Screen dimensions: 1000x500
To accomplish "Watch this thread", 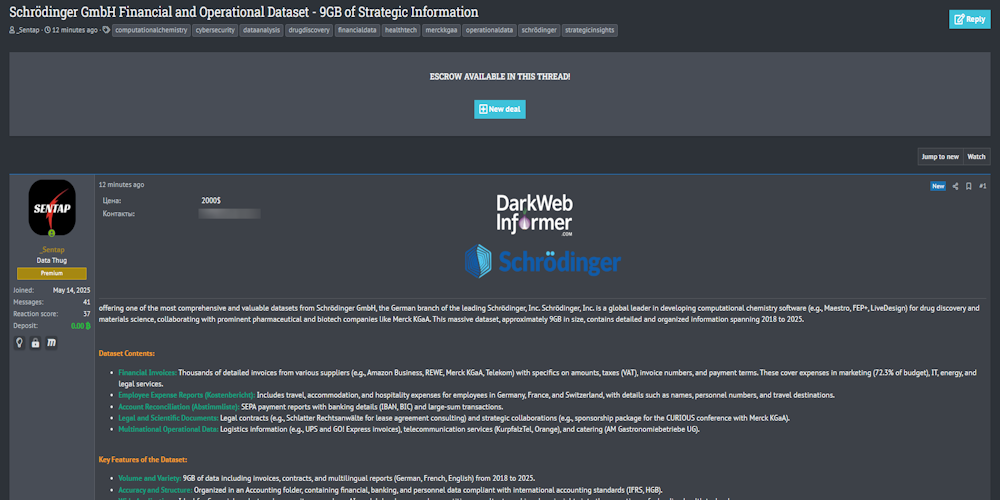I will click(x=976, y=156).
